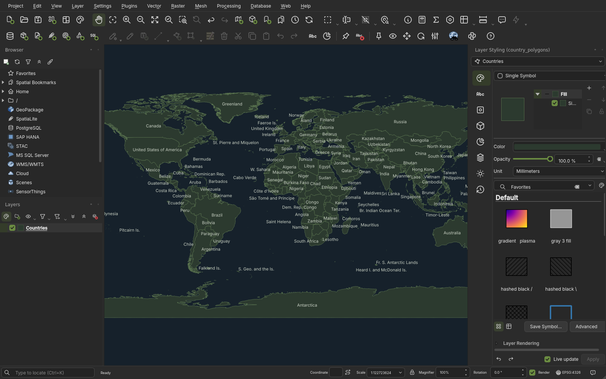Click the Opacity slider handle
606x379 pixels.
550,159
